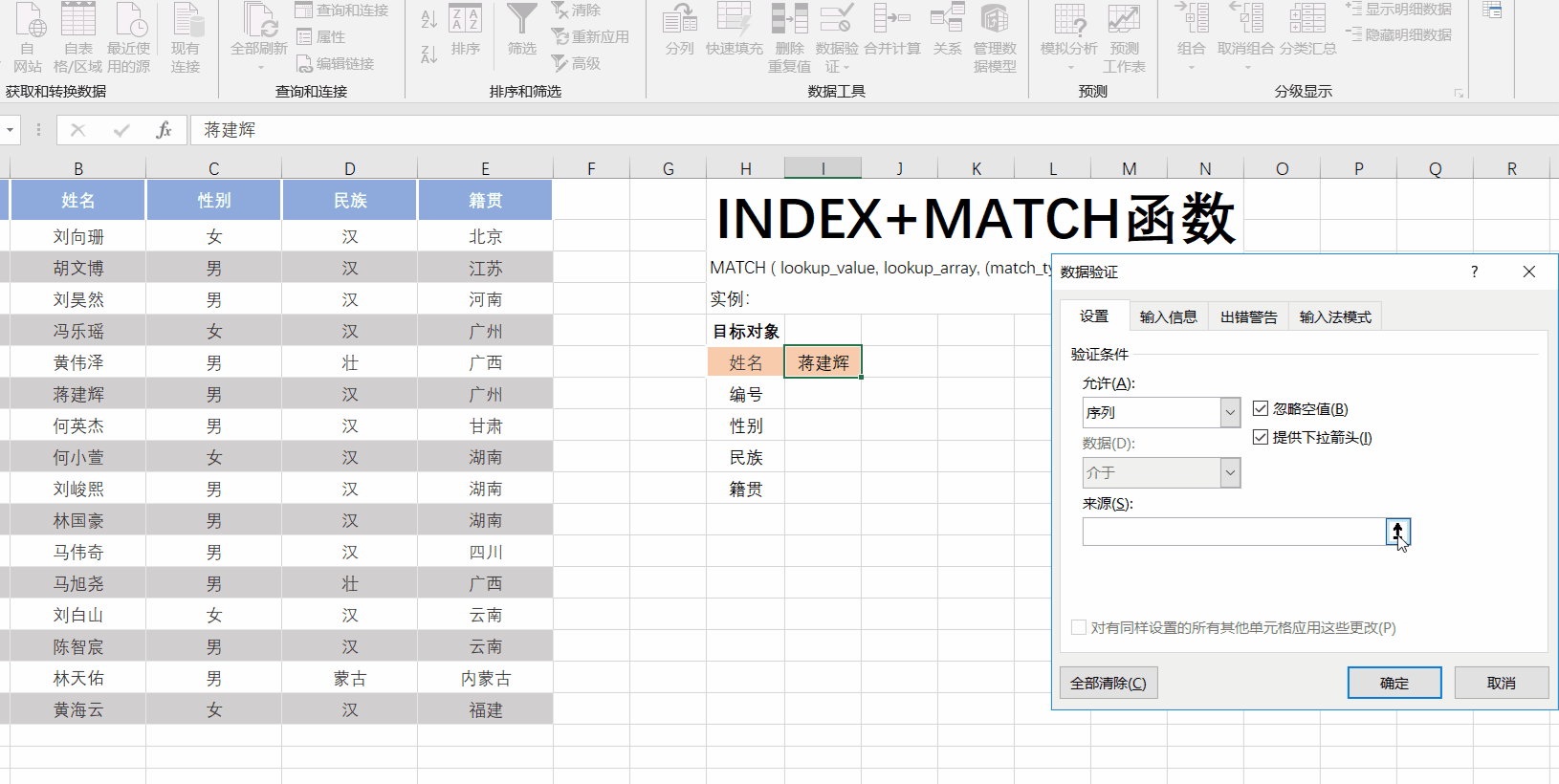Viewport: 1559px width, 784px height.
Task: Click 取消 in the dialog
Action: click(x=1502, y=683)
